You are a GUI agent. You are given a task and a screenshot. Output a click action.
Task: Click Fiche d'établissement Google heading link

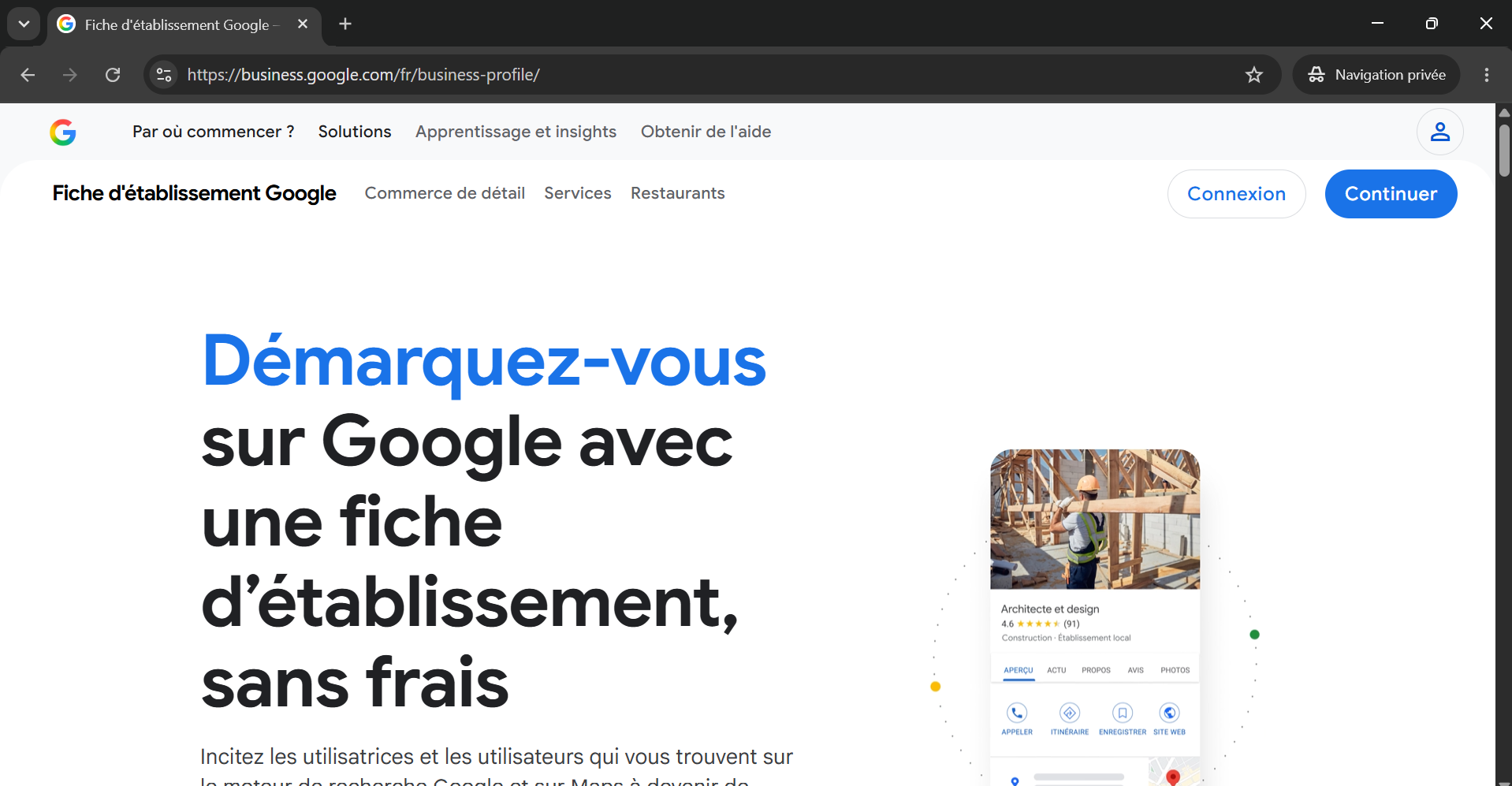pos(194,193)
